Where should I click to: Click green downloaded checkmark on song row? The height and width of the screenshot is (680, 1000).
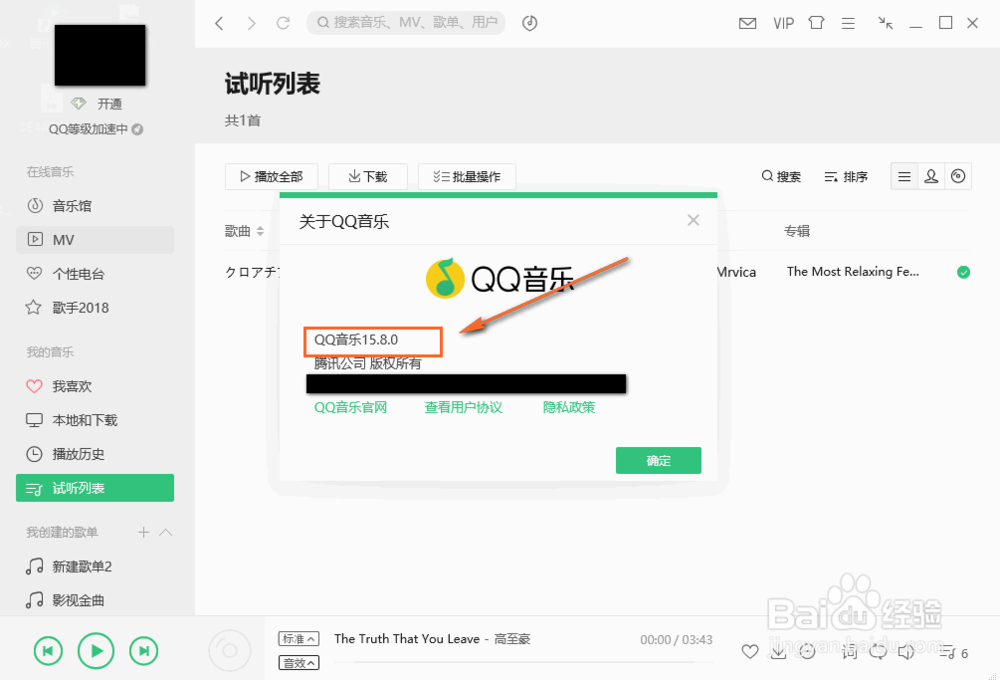[x=964, y=272]
